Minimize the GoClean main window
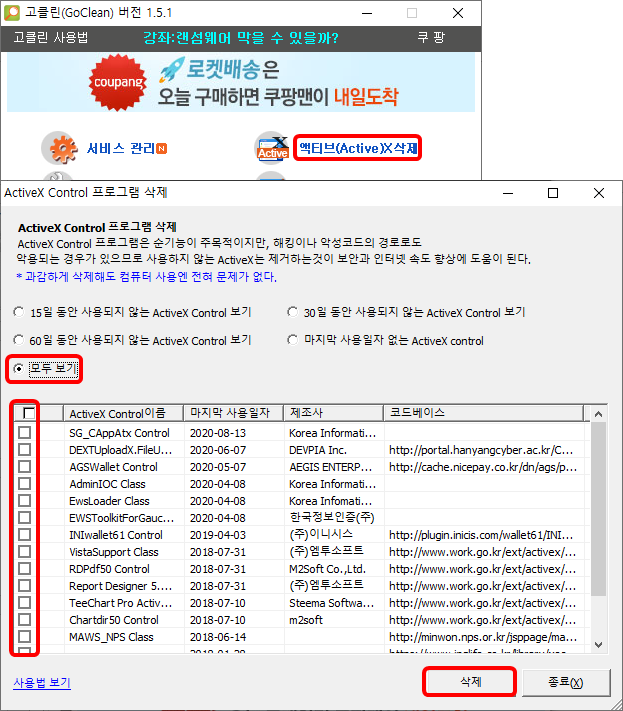This screenshot has height=711, width=623. pos(367,13)
